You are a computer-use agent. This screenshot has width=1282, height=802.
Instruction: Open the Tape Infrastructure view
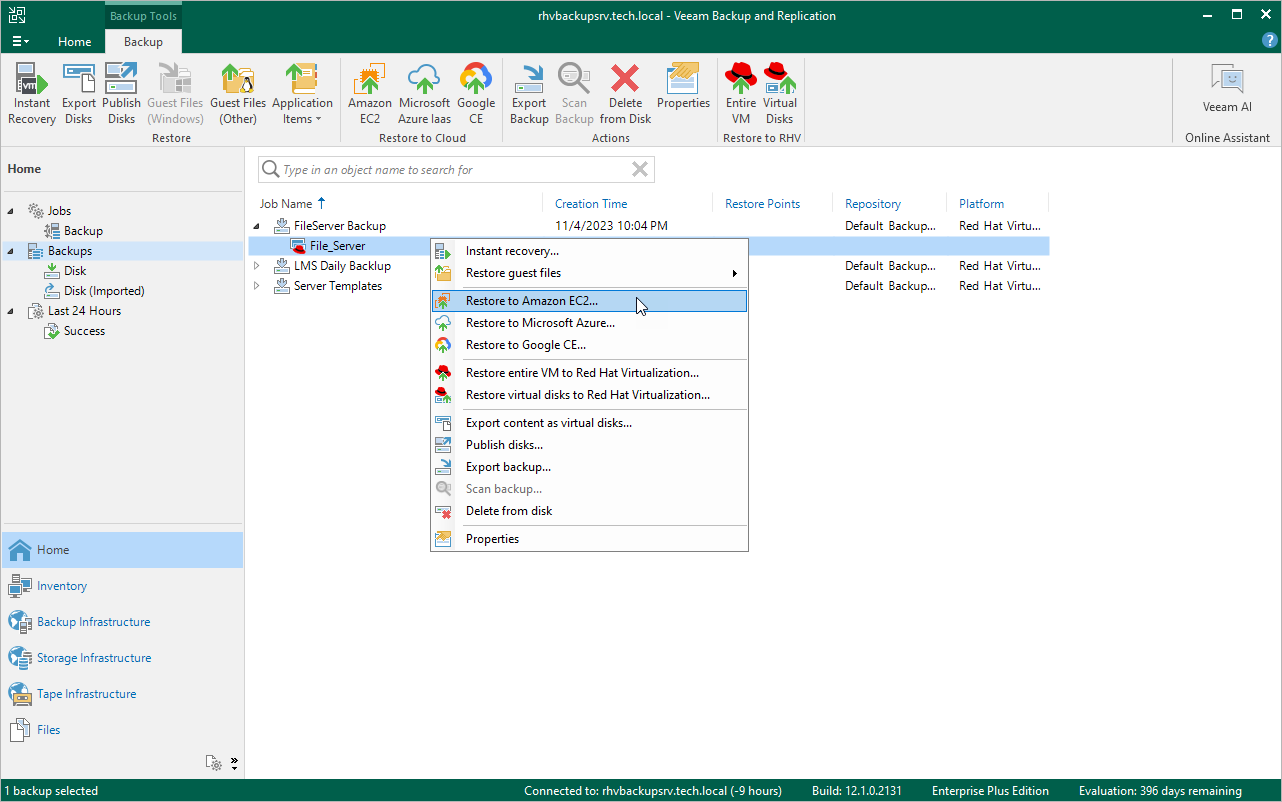[122, 694]
